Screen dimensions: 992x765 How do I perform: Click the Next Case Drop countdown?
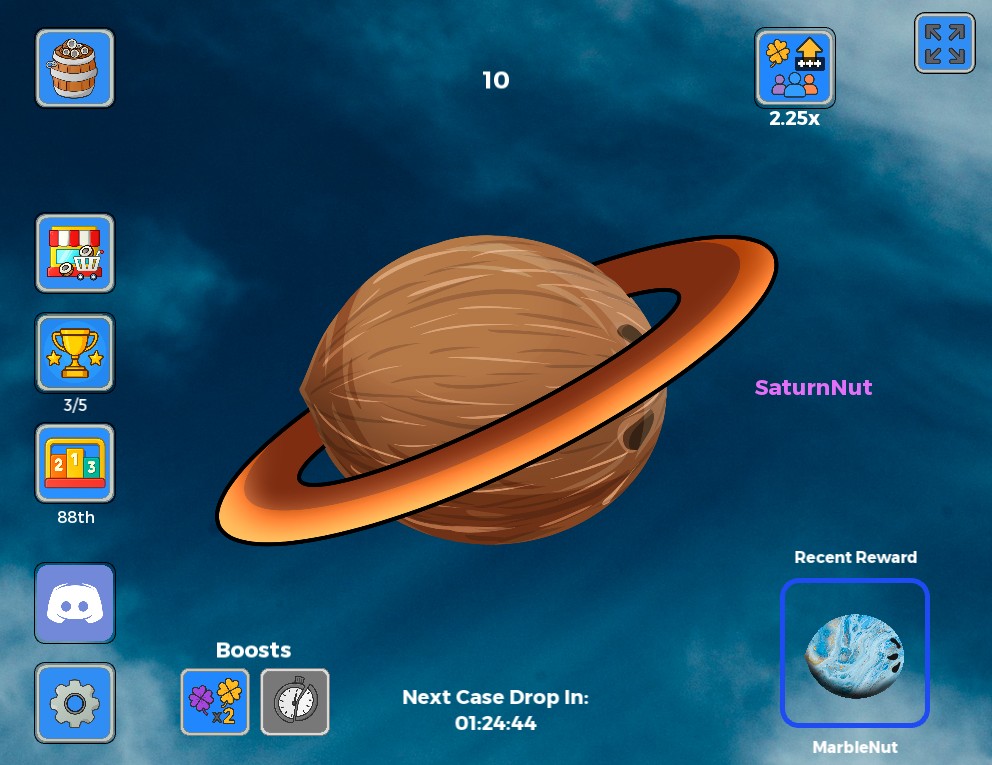click(x=495, y=710)
